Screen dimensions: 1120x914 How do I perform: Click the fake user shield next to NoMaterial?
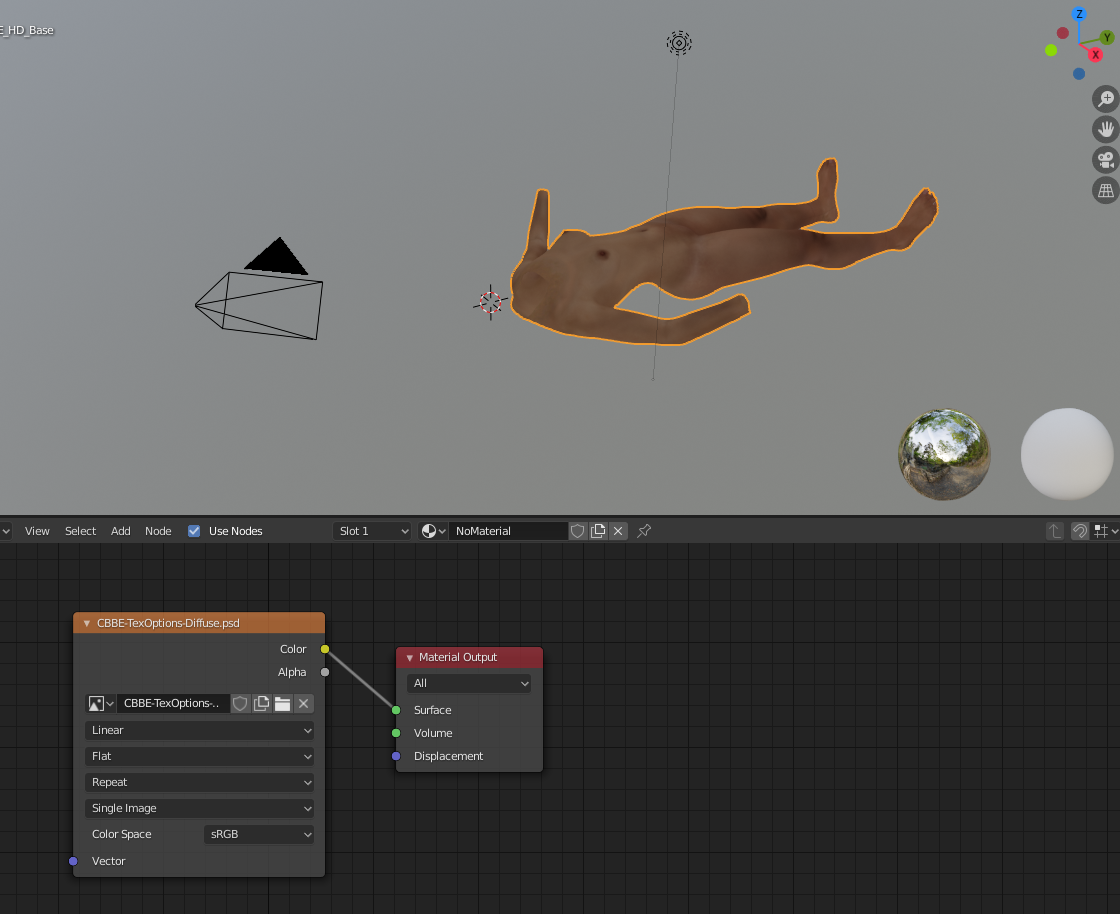coord(578,531)
